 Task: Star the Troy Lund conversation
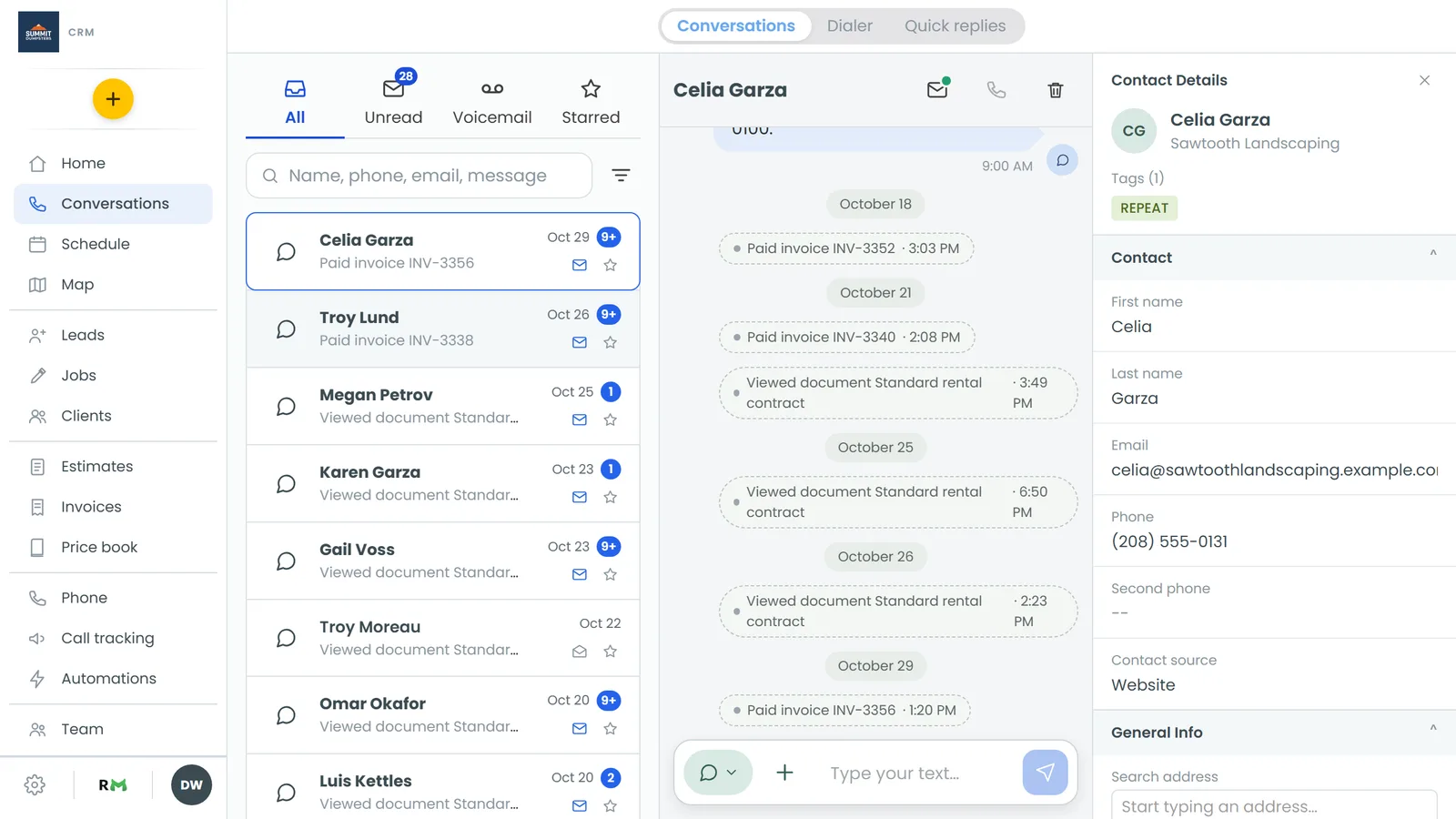pos(611,342)
